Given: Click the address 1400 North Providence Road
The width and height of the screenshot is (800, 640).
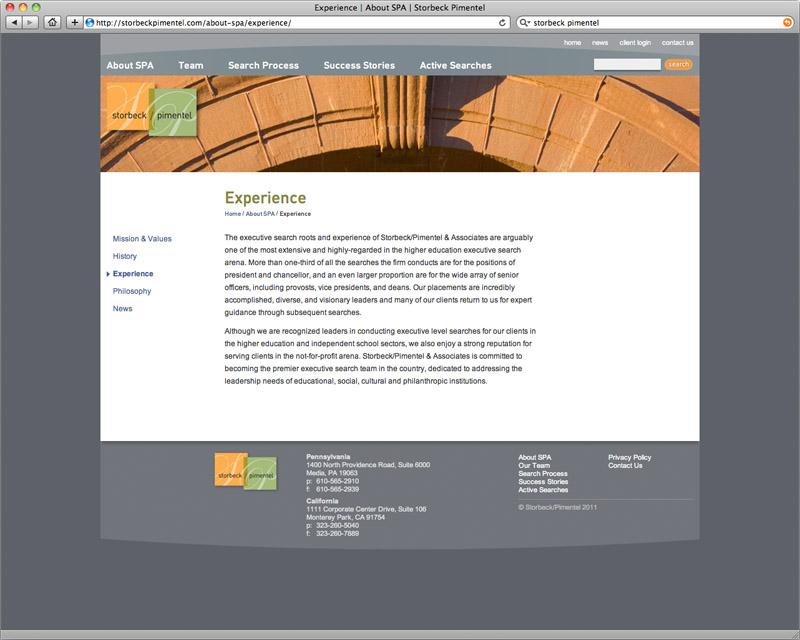Looking at the screenshot, I should coord(368,465).
